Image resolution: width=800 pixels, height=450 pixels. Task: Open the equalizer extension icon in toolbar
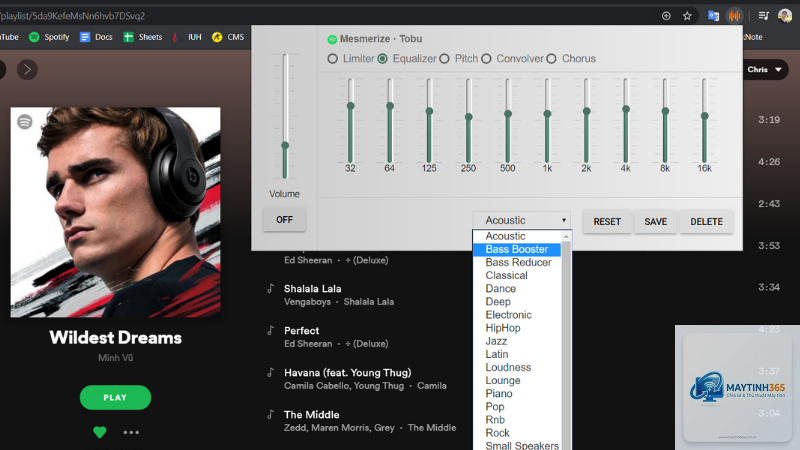[735, 16]
